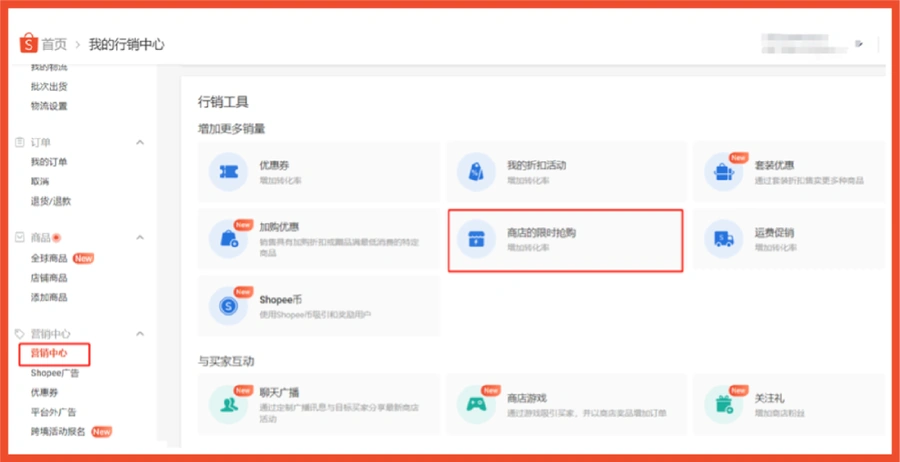The width and height of the screenshot is (900, 462).
Task: Click the 通过套装折扣销卖更多种商品 description
Action: 809,181
